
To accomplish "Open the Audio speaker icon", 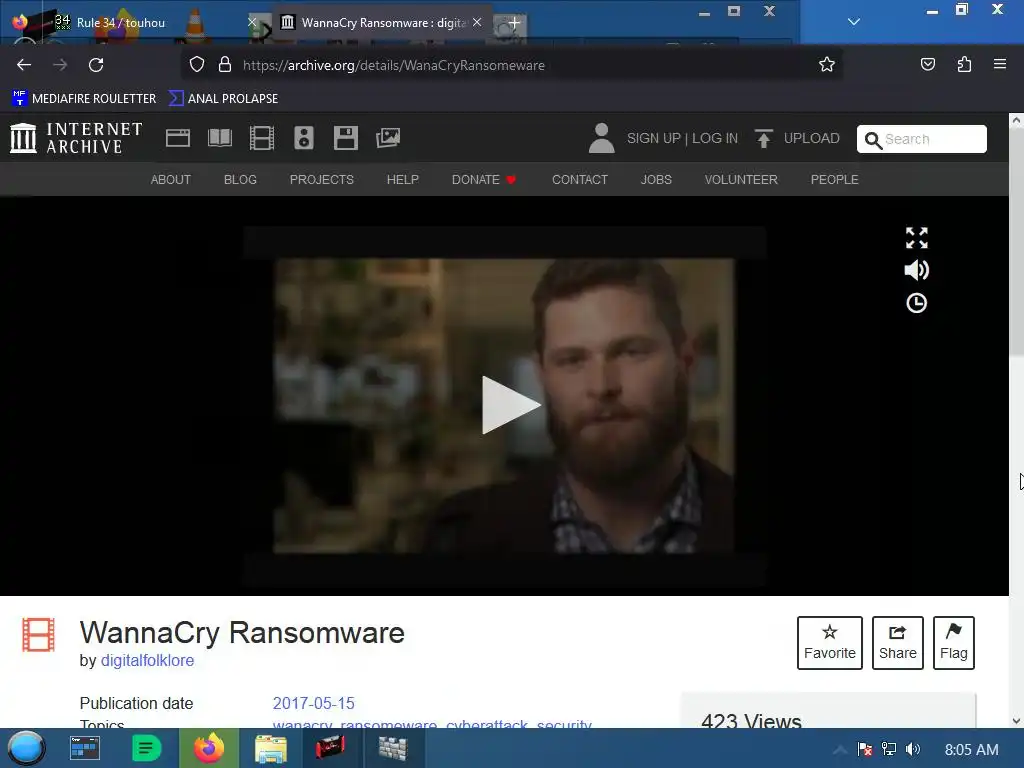I will click(304, 138).
